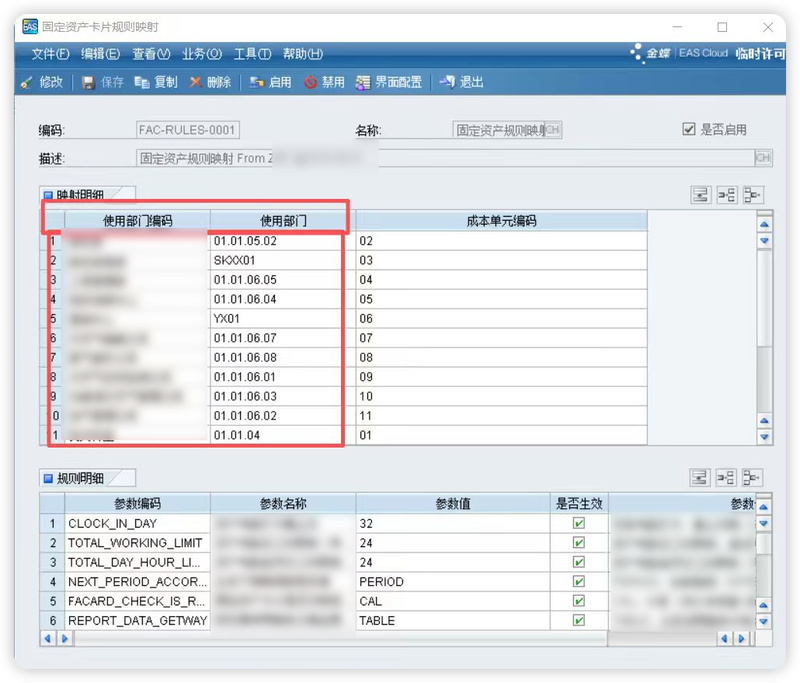Click insert-row icon above the mapping detail table

[727, 195]
